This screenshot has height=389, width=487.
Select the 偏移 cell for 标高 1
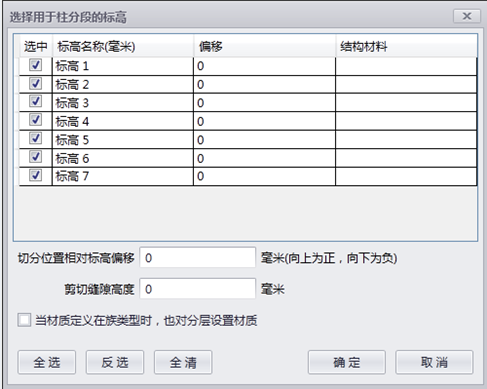pyautogui.click(x=264, y=66)
